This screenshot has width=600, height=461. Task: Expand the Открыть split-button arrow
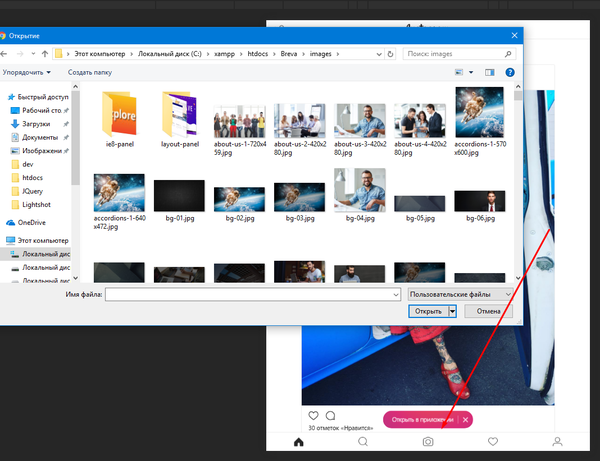pos(452,311)
